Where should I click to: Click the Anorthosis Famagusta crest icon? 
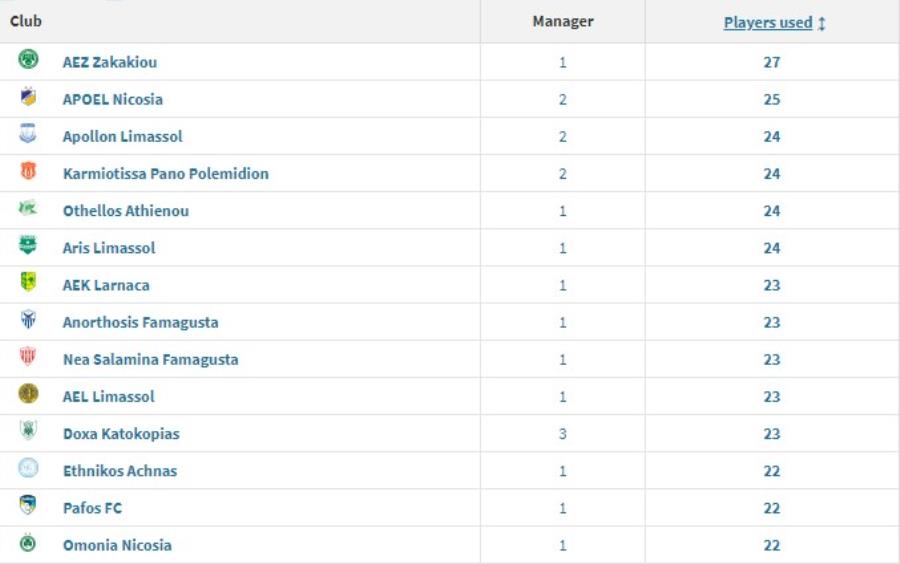28,320
